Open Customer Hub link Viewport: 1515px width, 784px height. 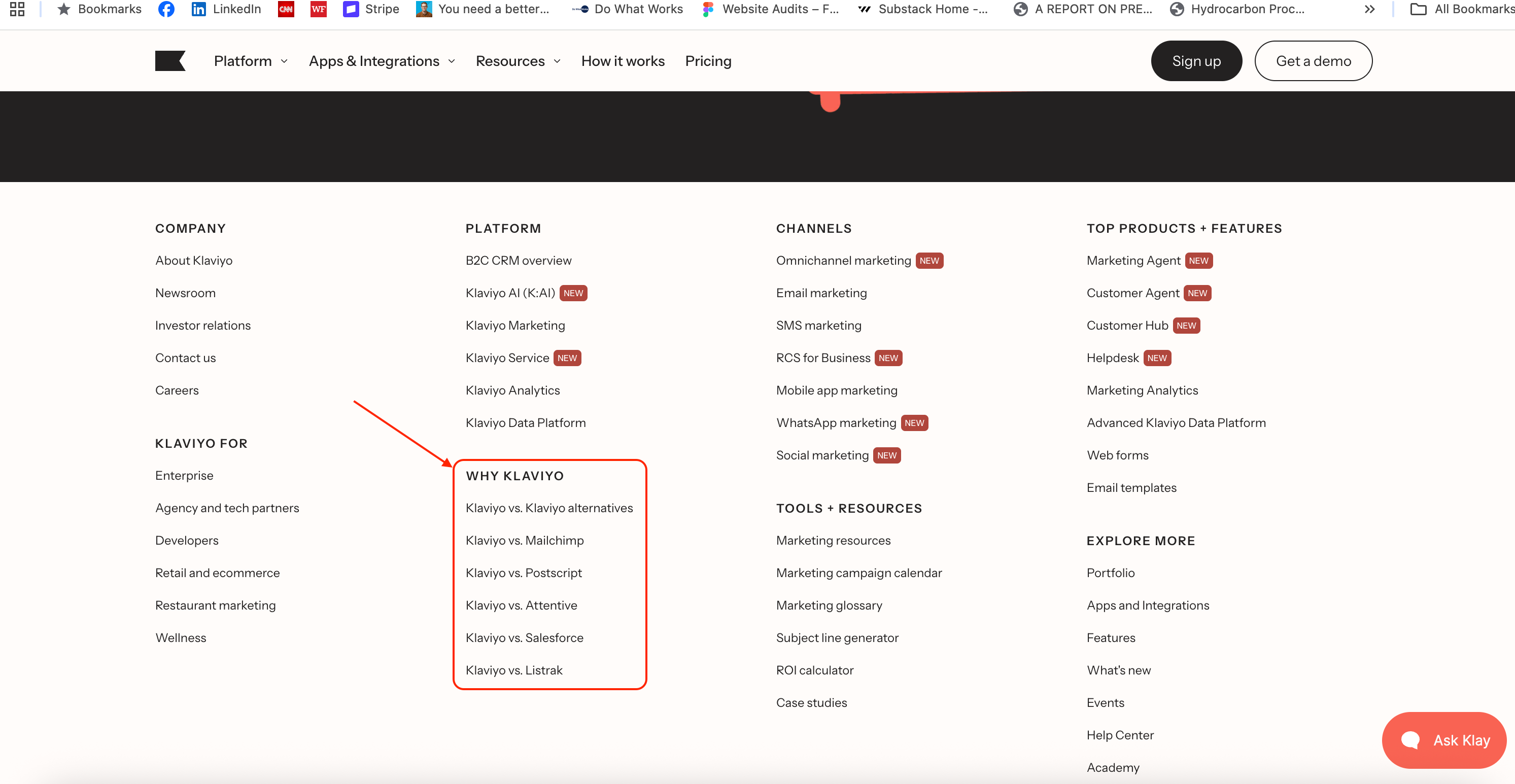(1127, 325)
